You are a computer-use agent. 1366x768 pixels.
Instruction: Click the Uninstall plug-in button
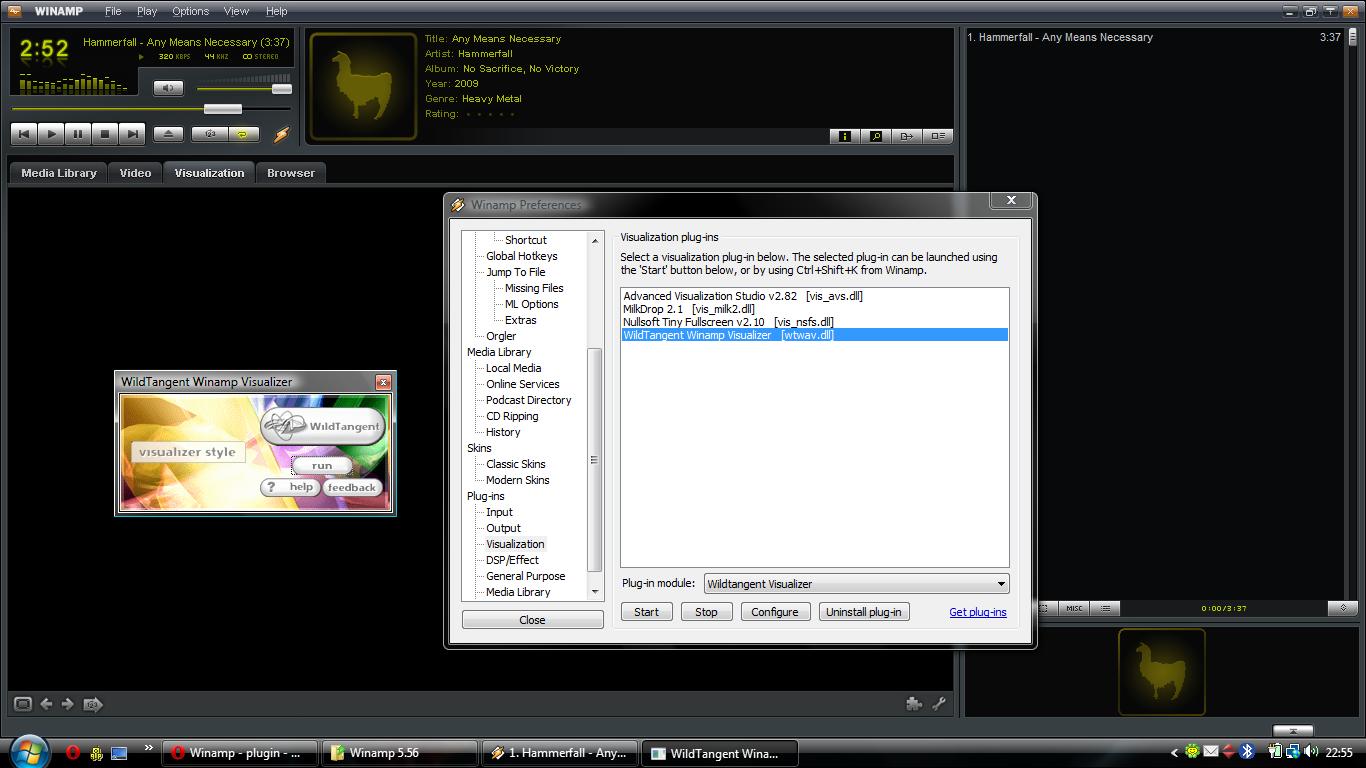(864, 612)
